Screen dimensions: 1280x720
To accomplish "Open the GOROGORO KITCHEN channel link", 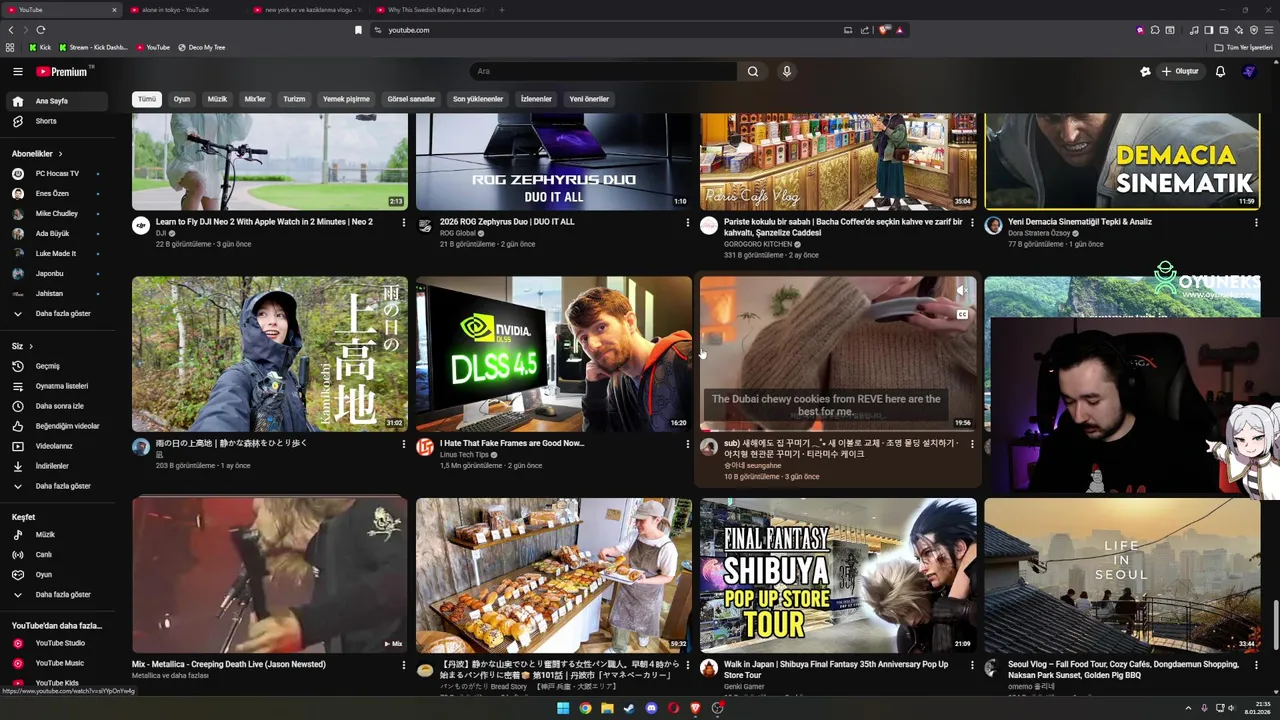I will [758, 244].
